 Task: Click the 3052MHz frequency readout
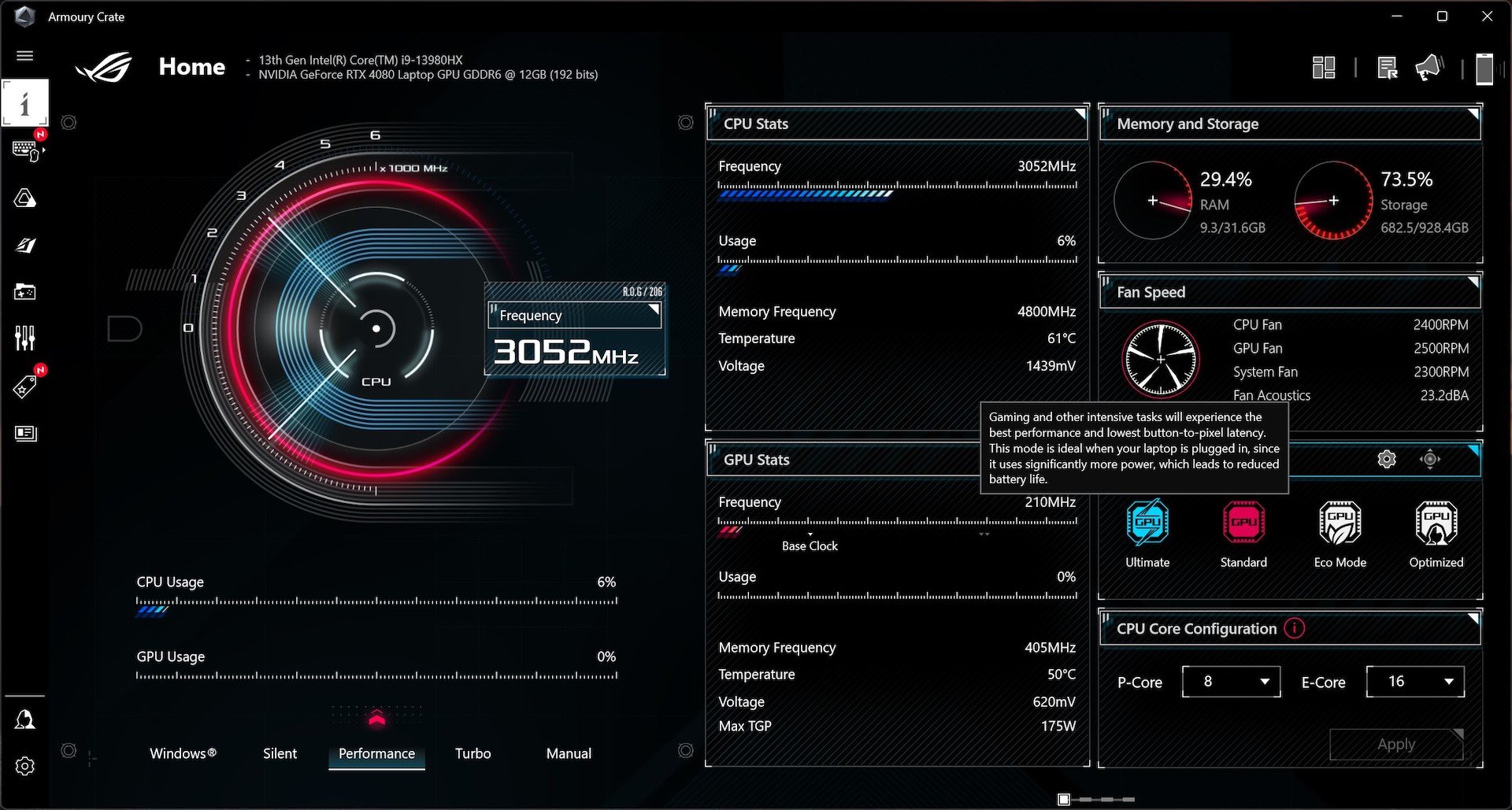565,352
